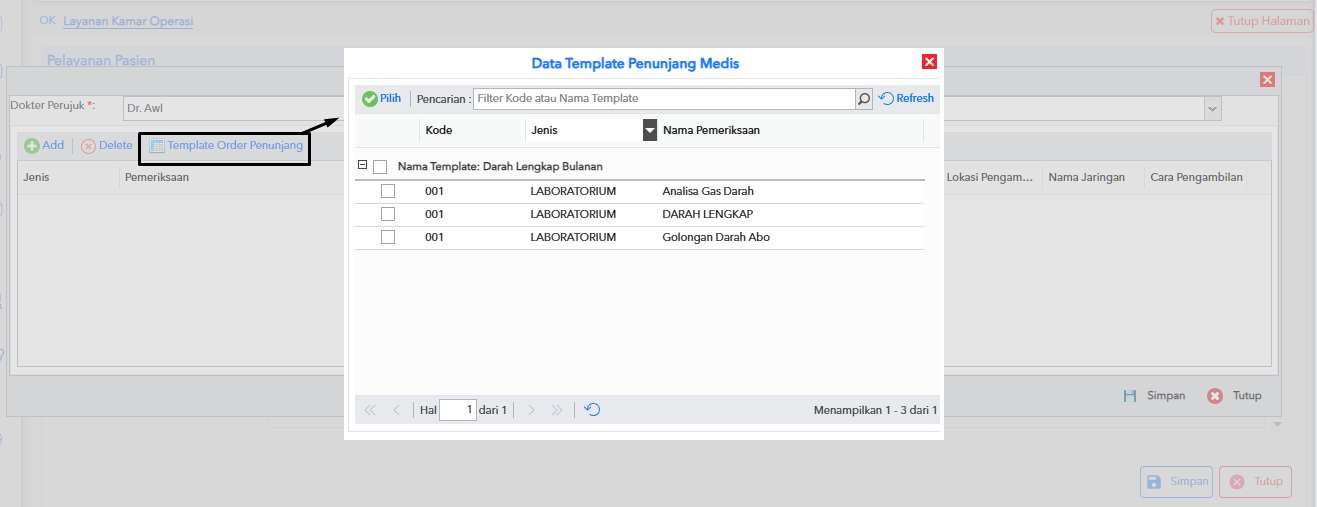Viewport: 1317px width, 507px height.
Task: Tick the Golongan Darah Abo checkbox
Action: point(388,237)
